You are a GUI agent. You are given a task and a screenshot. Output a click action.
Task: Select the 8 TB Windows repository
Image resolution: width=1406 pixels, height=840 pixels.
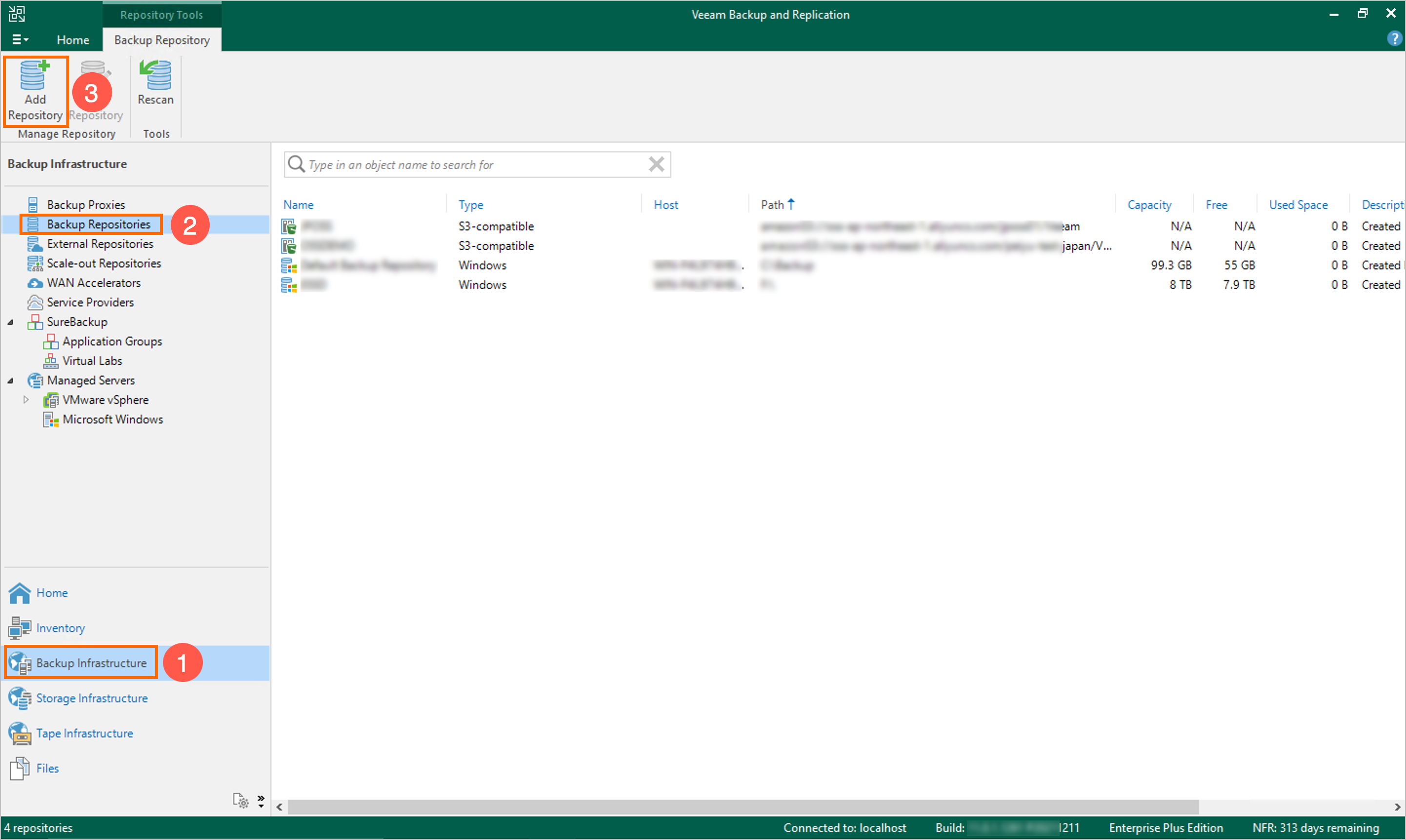pos(842,285)
